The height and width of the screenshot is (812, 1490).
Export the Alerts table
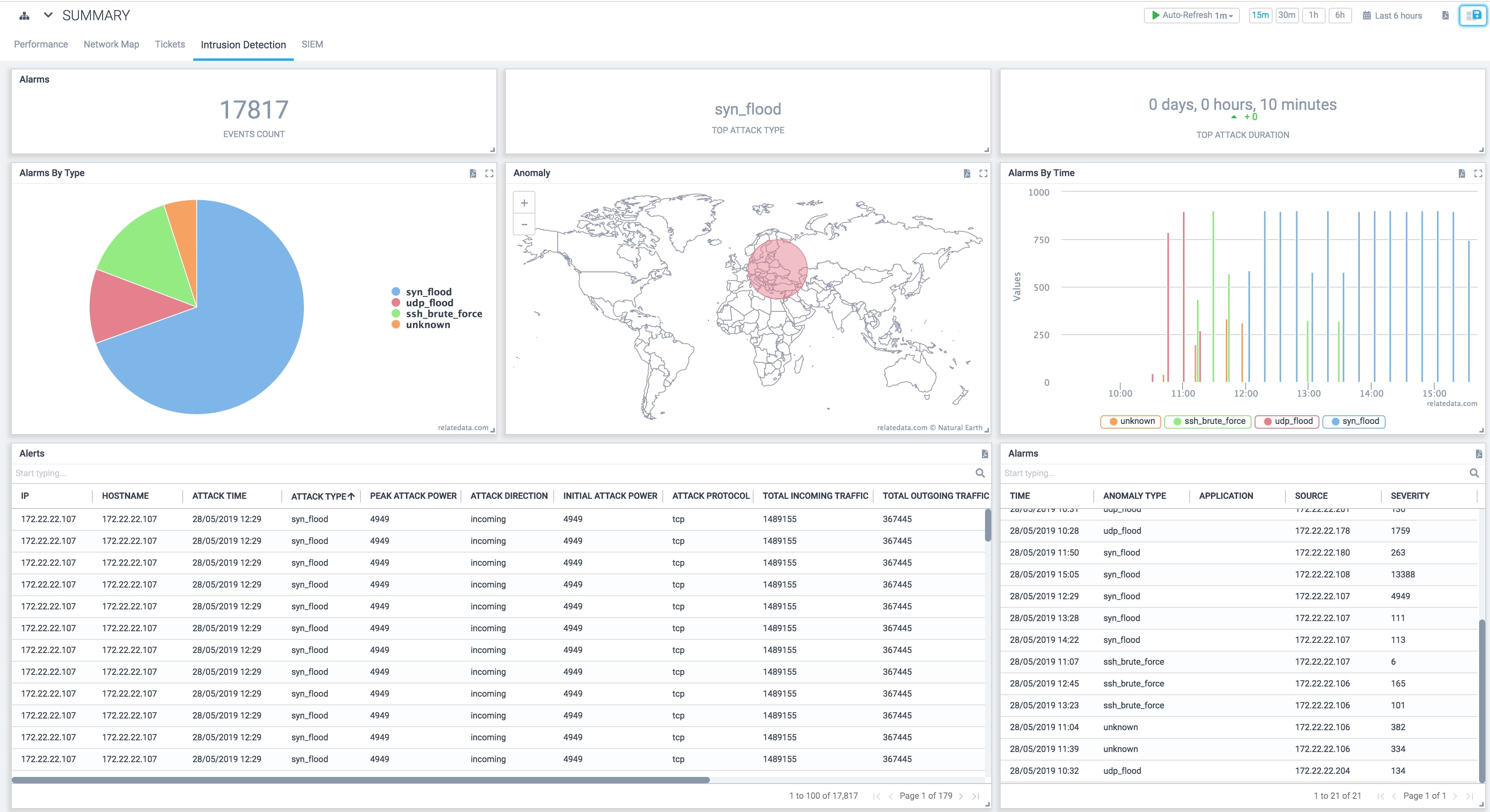985,454
